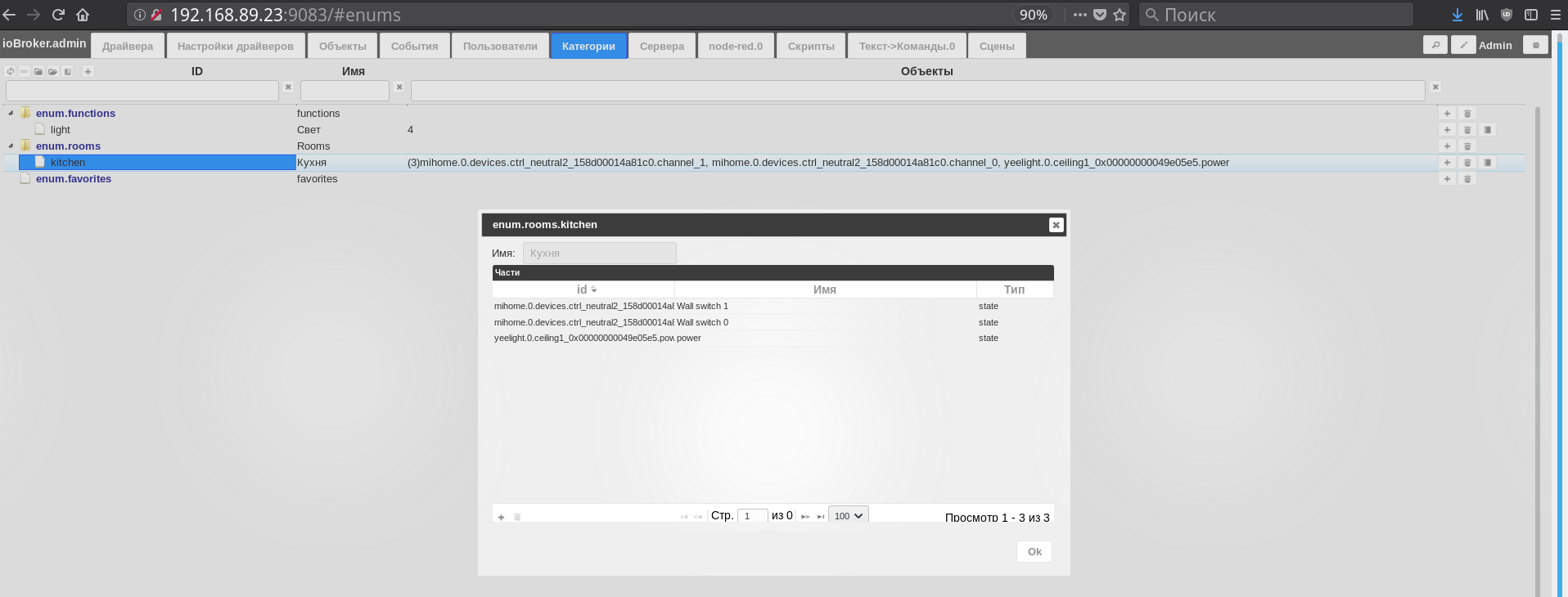The height and width of the screenshot is (597, 1568).
Task: Select the Wall switch 1 row in the dialog
Action: (773, 306)
